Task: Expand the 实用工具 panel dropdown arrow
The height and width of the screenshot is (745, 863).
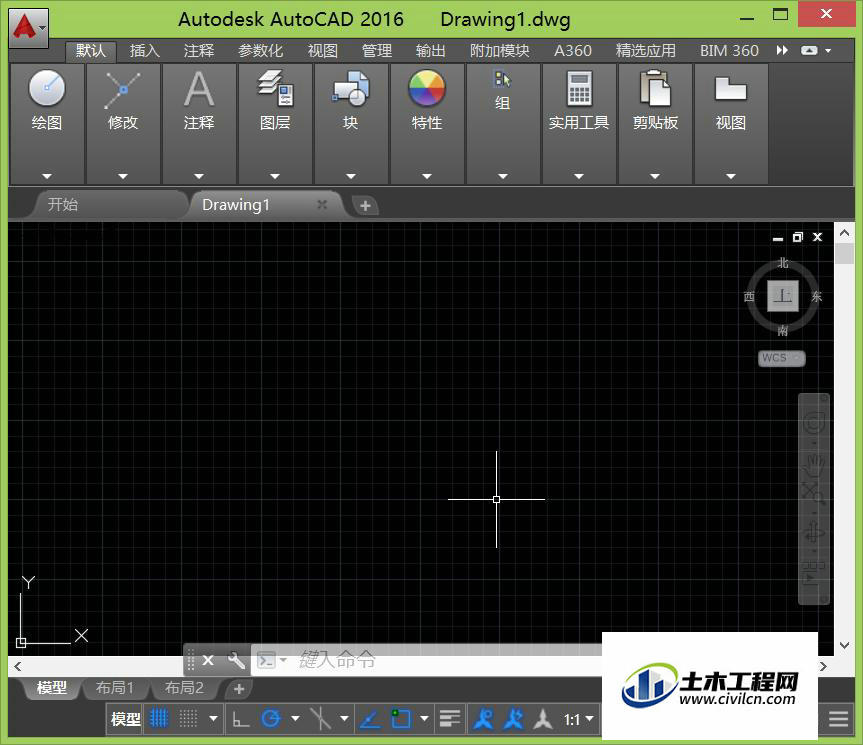Action: tap(578, 176)
